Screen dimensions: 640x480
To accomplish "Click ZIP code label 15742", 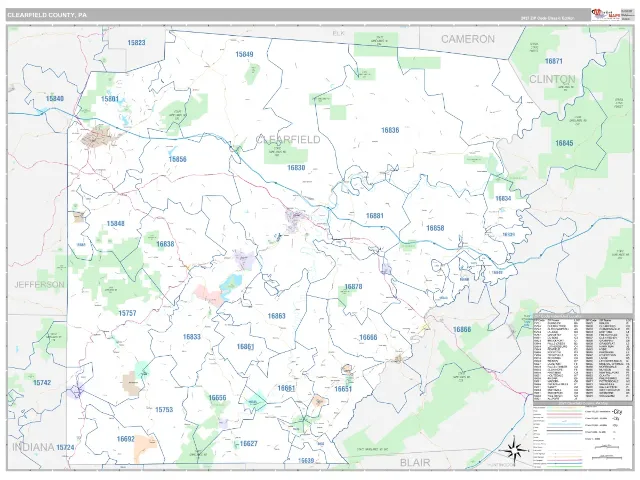I will [x=42, y=383].
